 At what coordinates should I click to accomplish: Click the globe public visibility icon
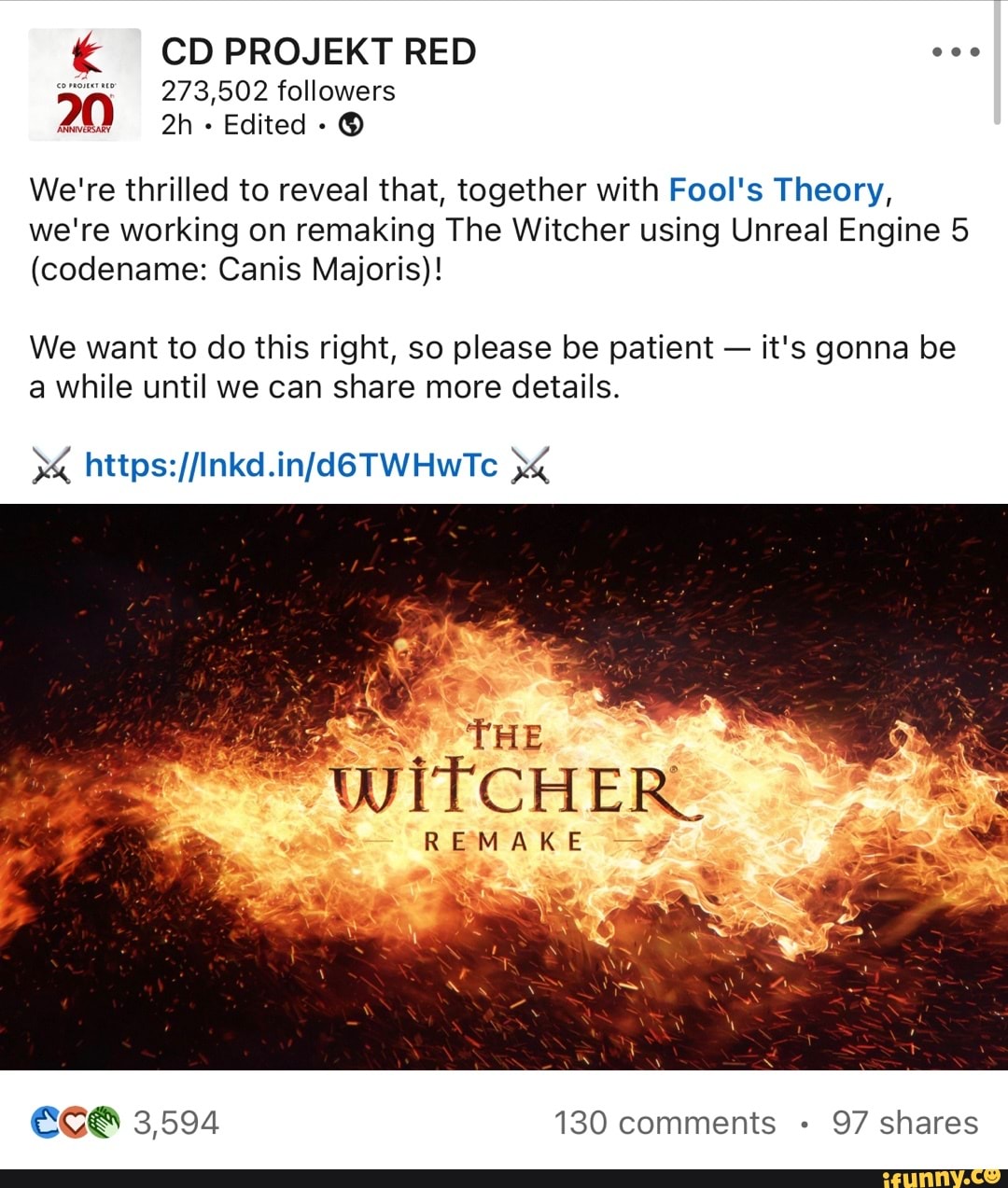(351, 124)
